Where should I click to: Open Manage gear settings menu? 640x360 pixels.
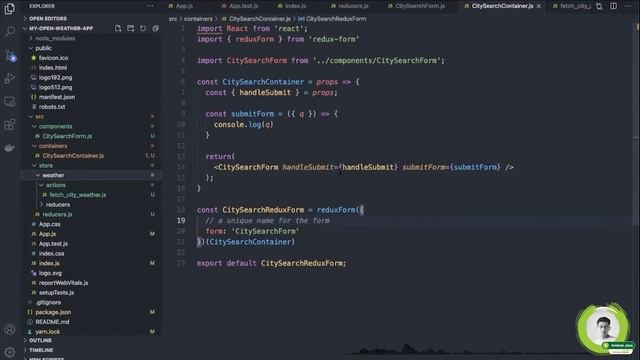tap(9, 351)
